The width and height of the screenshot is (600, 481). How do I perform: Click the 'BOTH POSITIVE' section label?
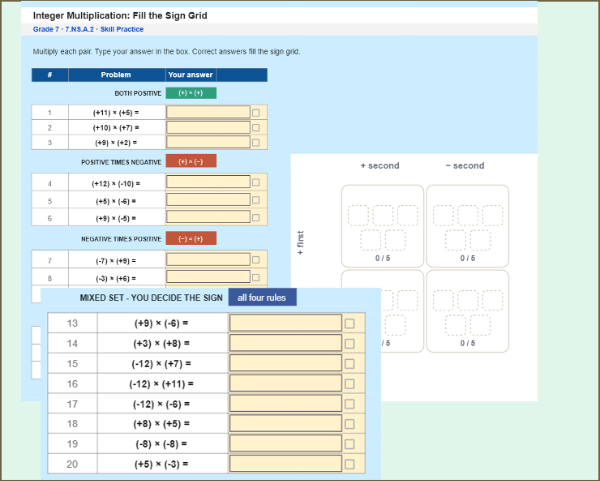138,93
